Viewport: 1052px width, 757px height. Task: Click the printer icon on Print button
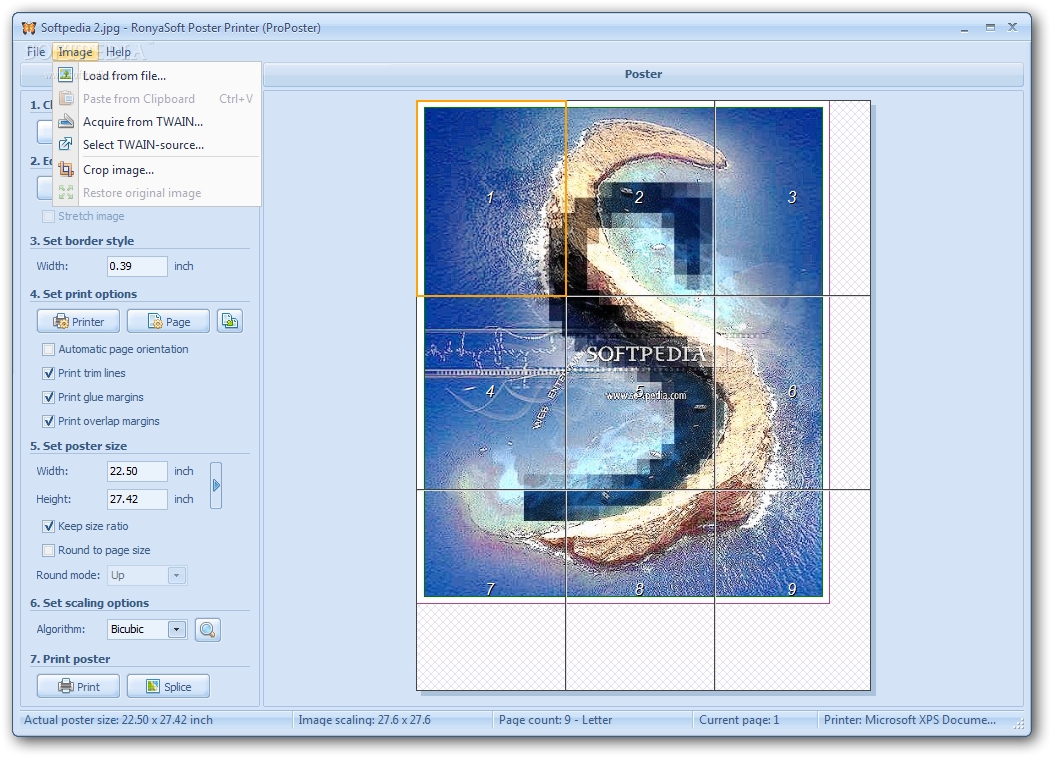(x=66, y=687)
